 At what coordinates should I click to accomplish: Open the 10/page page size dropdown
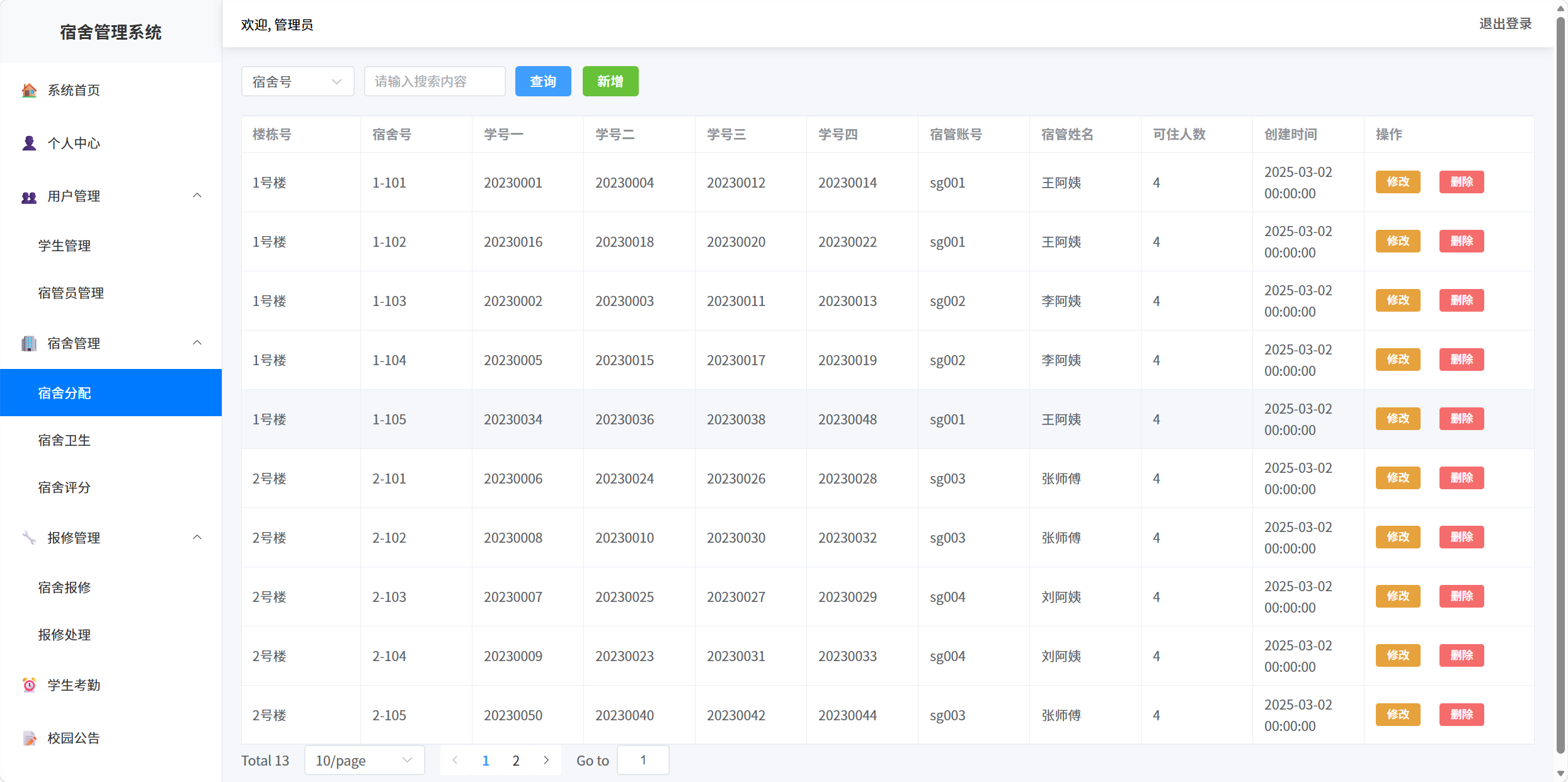[x=364, y=760]
